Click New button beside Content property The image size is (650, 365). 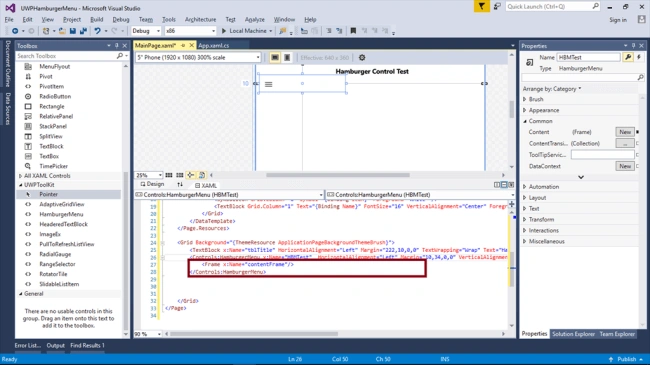[625, 132]
